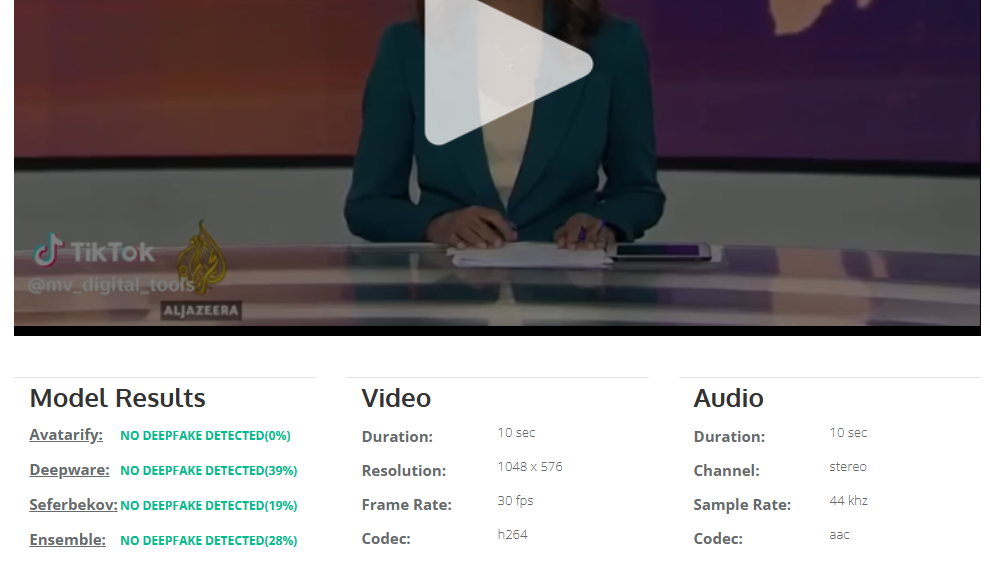Open the Avatarify model link
Image resolution: width=990 pixels, height=569 pixels.
pyautogui.click(x=66, y=435)
